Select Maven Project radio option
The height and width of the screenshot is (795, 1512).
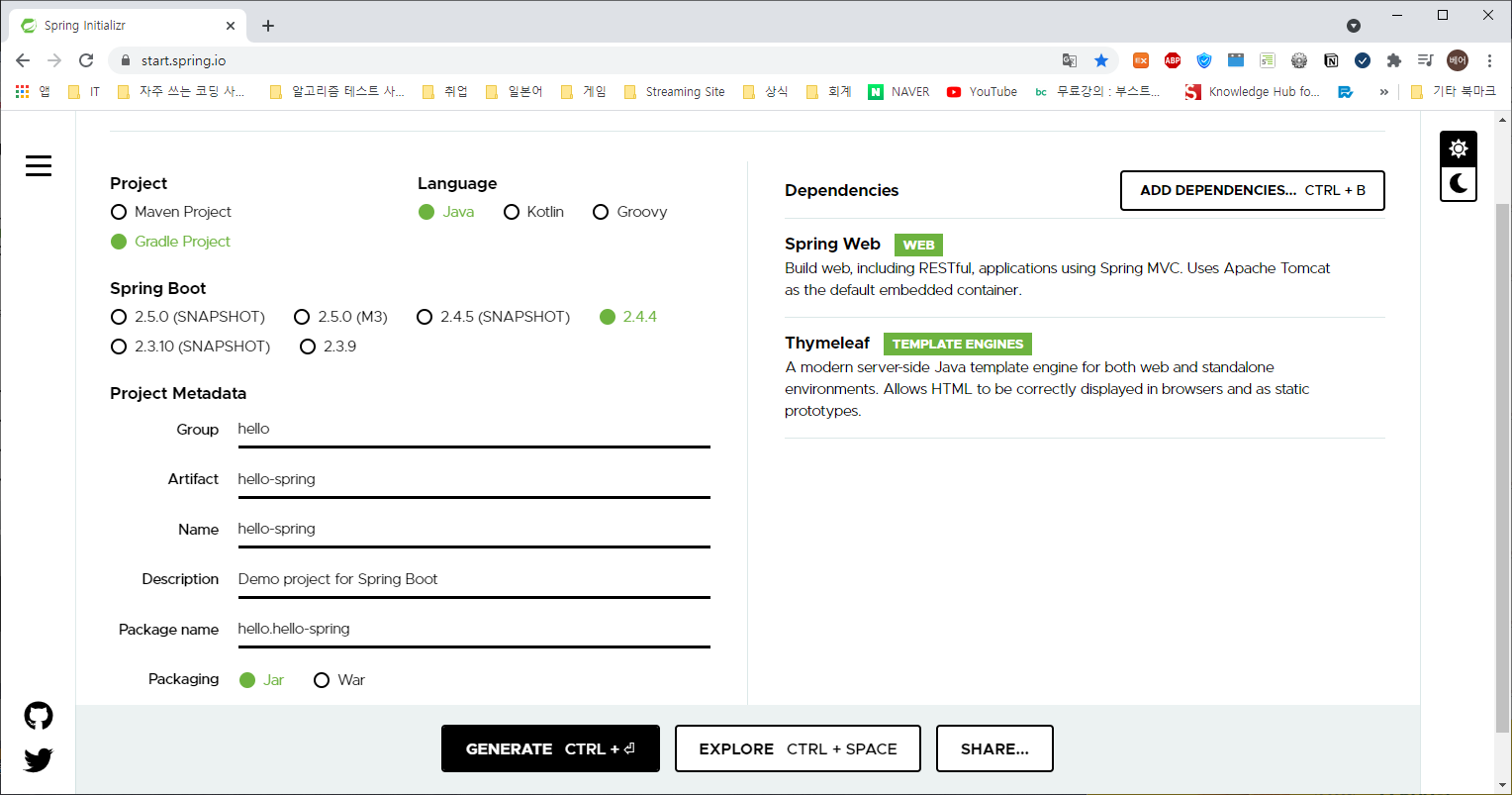tap(171, 212)
